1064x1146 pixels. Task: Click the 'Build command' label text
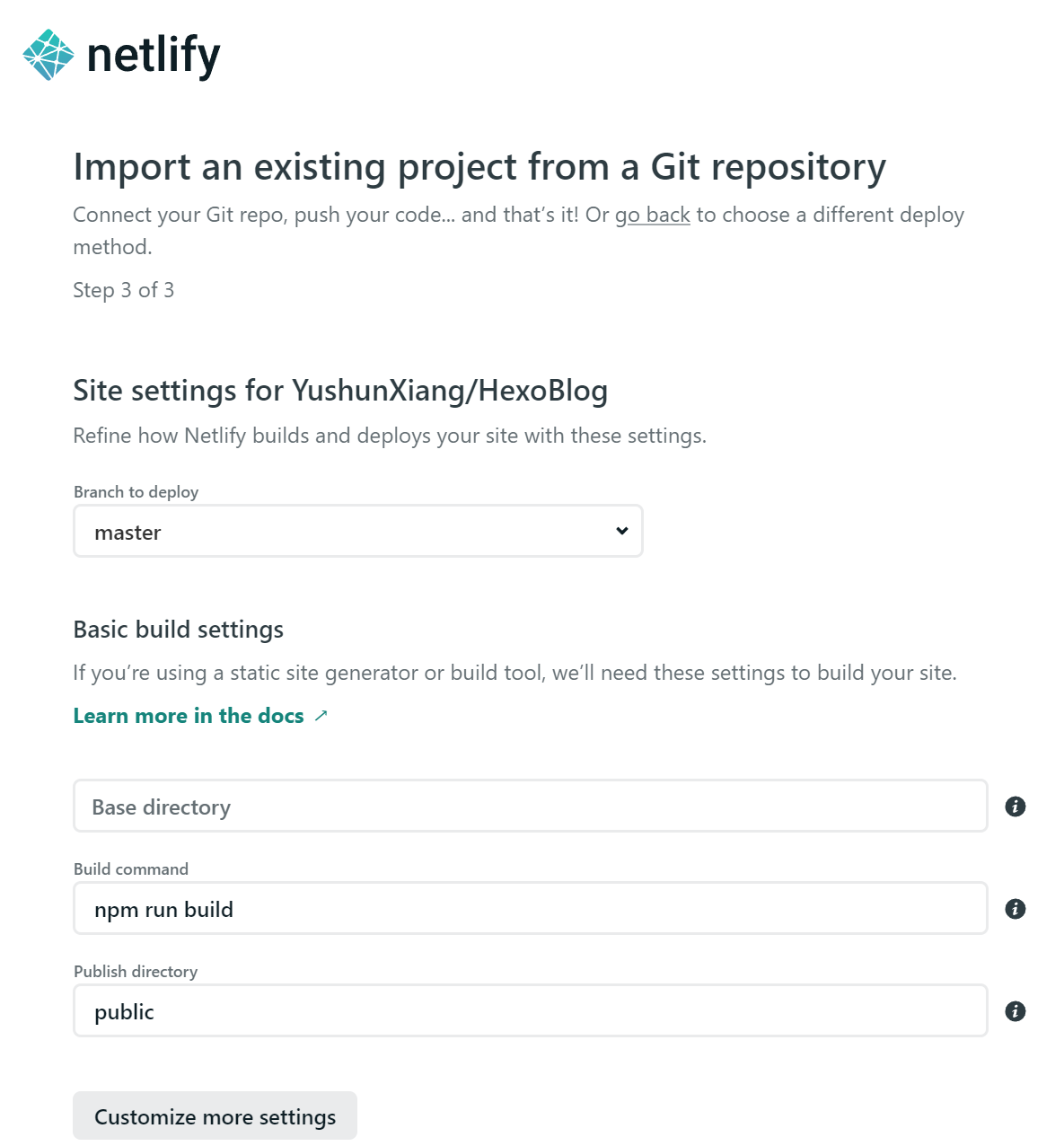click(x=131, y=869)
